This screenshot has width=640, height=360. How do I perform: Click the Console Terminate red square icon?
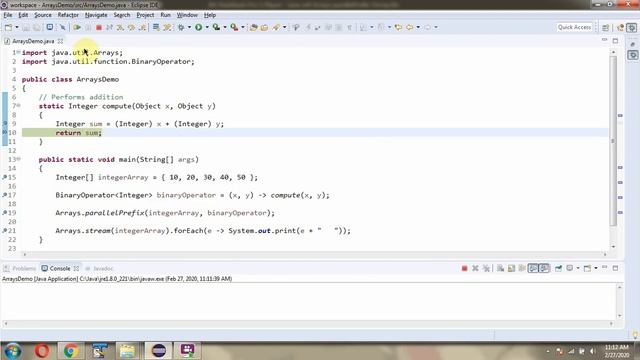[464, 269]
